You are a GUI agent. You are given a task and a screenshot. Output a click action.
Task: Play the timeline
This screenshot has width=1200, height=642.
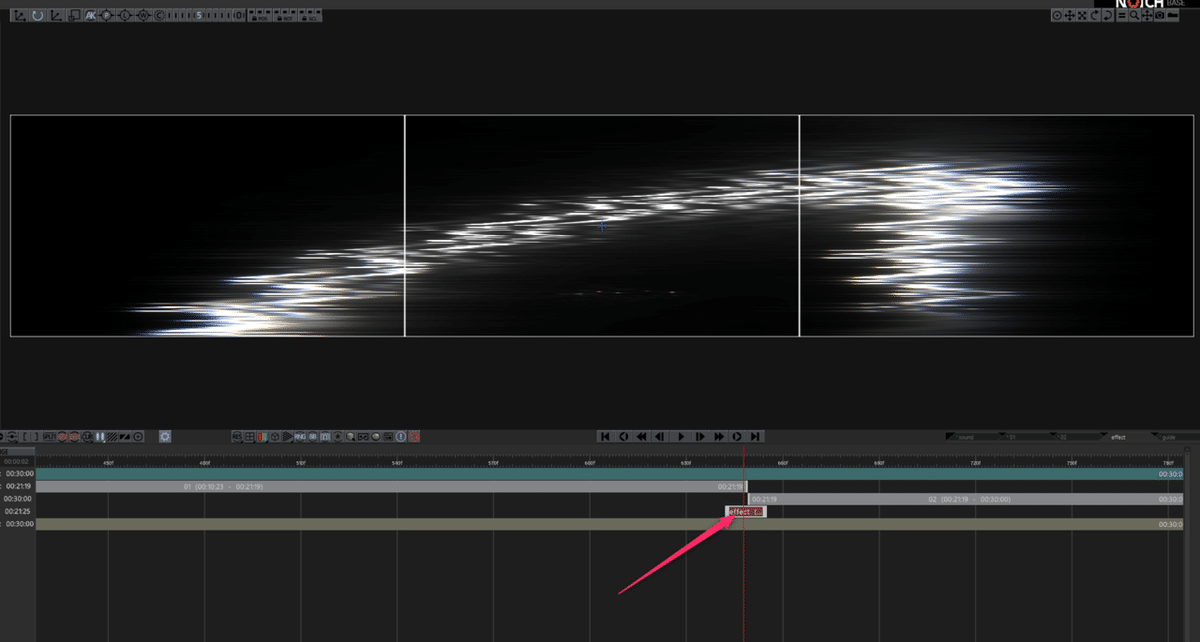coord(681,436)
